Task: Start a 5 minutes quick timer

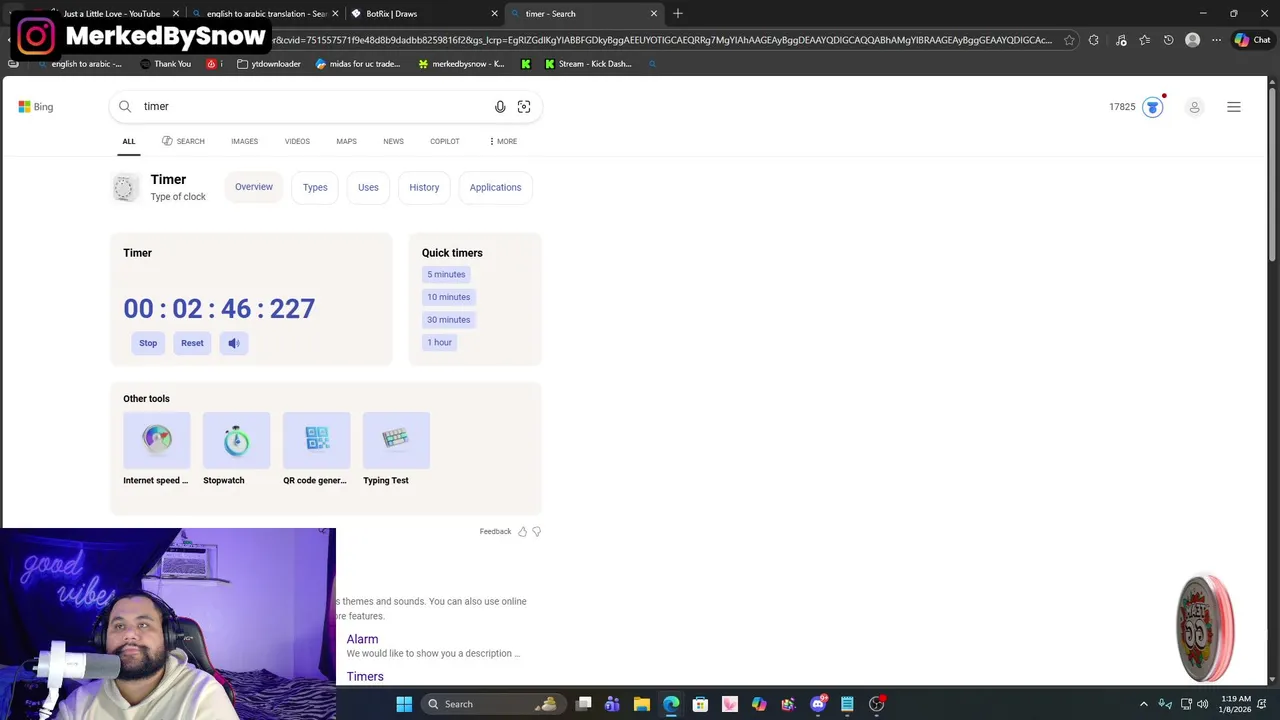Action: point(446,274)
